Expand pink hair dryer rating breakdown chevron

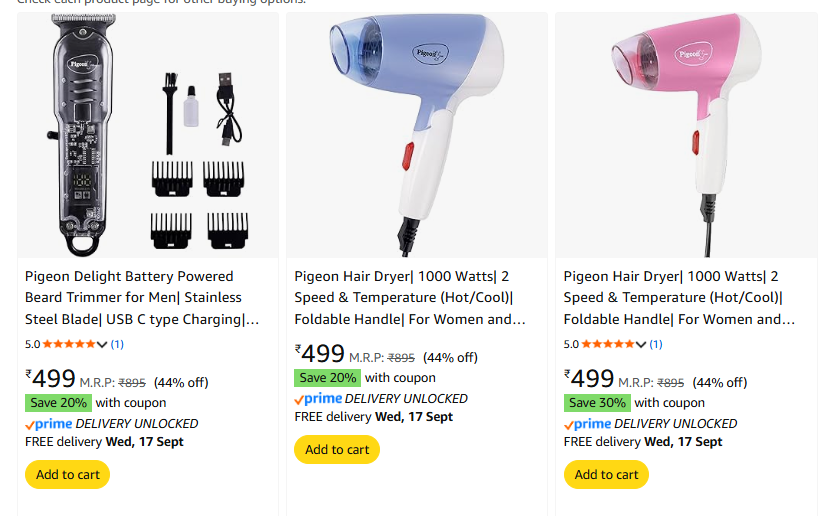click(x=641, y=345)
